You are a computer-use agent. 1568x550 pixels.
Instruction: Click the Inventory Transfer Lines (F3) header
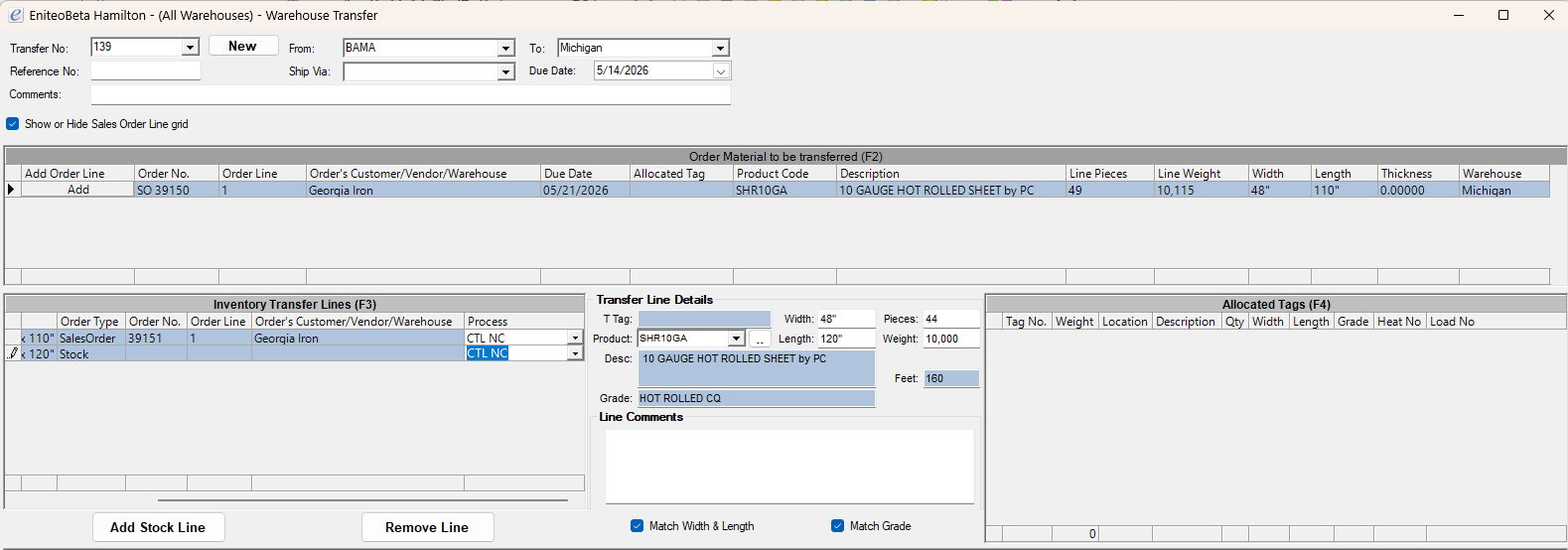295,304
